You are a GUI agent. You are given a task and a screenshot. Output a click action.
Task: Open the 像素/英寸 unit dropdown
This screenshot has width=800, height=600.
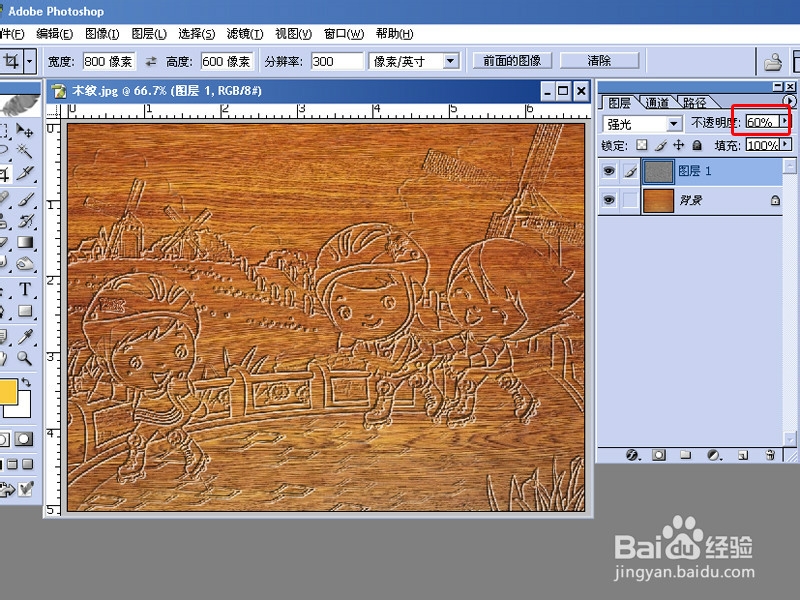pyautogui.click(x=450, y=61)
